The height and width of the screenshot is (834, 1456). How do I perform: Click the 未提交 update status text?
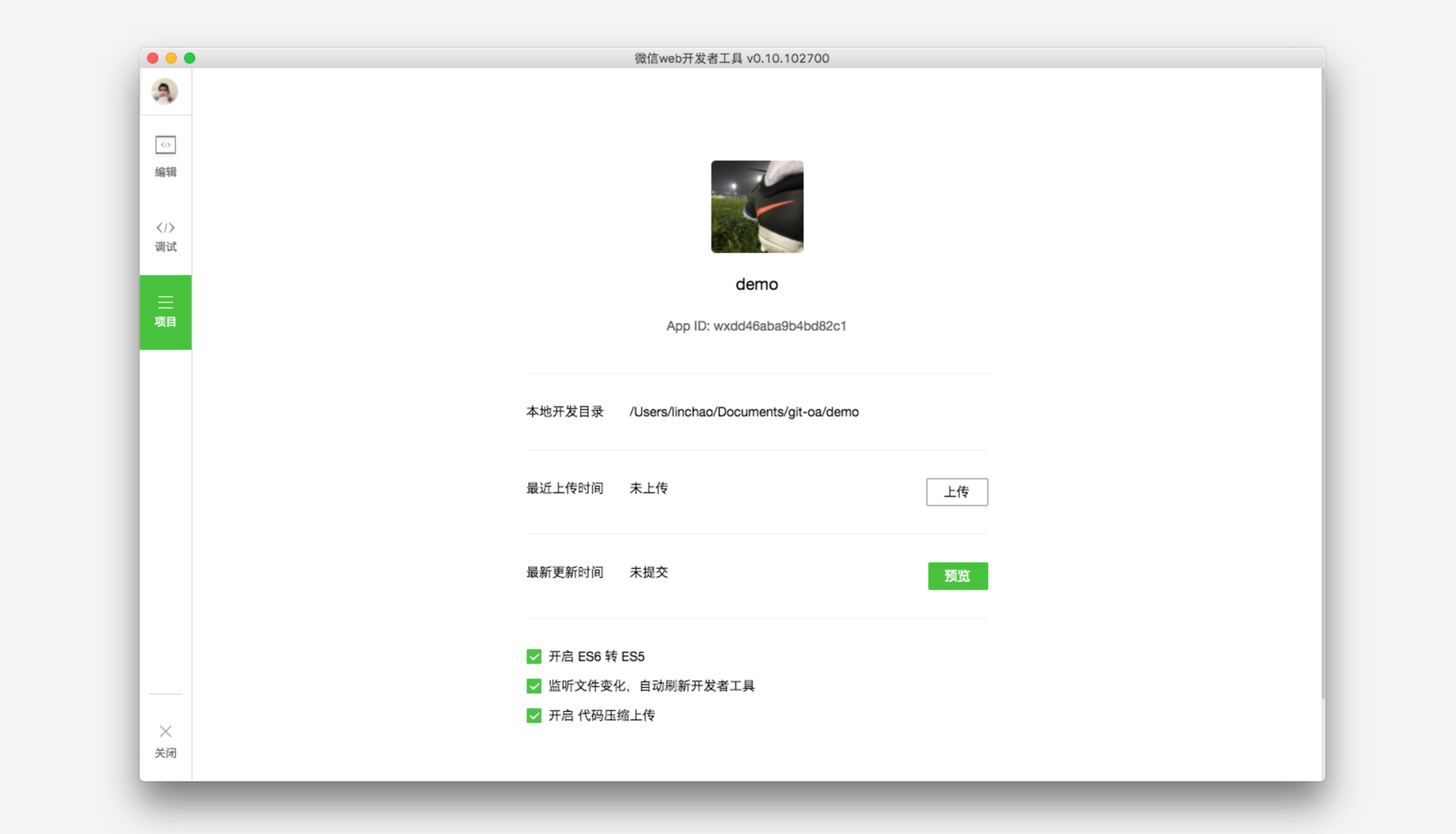[x=648, y=572]
